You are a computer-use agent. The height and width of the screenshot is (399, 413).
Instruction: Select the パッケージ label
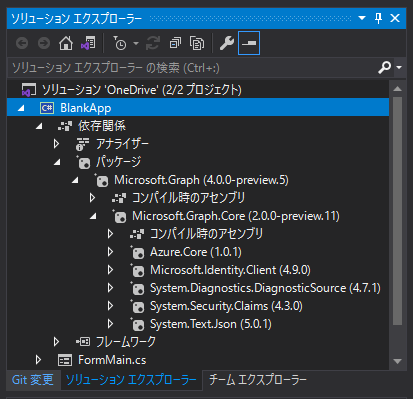(118, 162)
